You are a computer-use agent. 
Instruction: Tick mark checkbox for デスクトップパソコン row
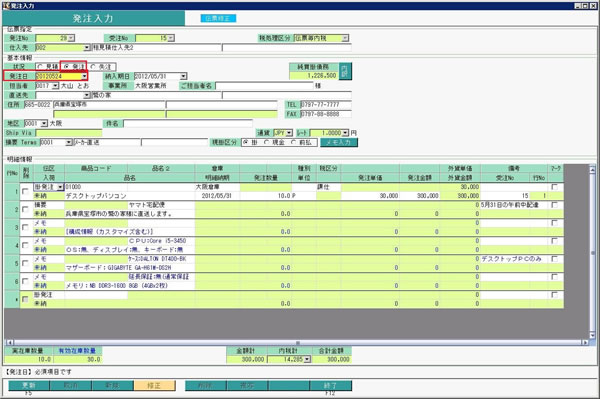pyautogui.click(x=554, y=187)
